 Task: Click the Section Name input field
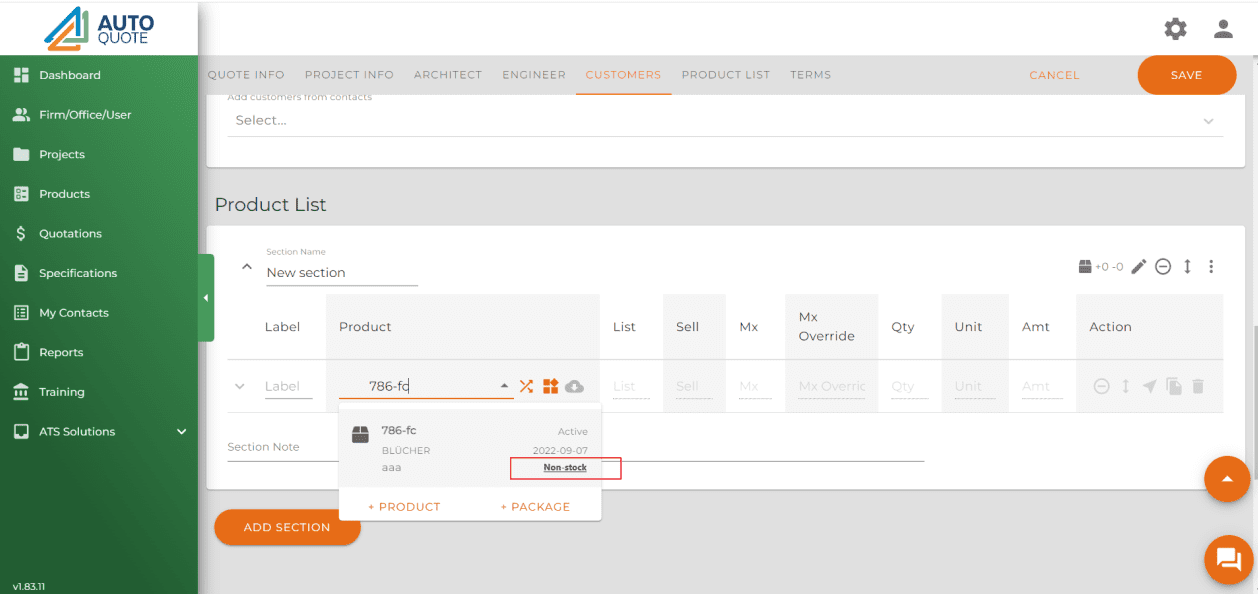coord(340,273)
